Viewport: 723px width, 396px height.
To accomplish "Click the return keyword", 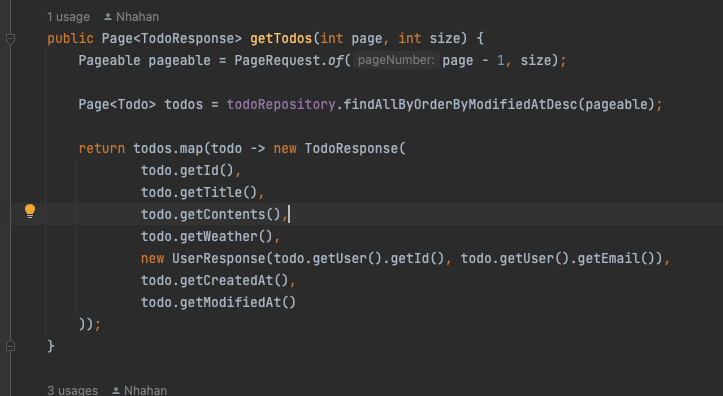I will (x=101, y=148).
